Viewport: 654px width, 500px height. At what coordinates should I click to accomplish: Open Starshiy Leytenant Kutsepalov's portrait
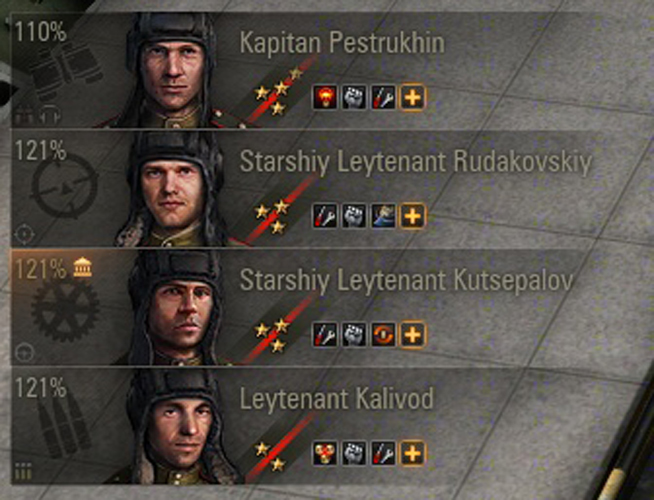point(175,307)
